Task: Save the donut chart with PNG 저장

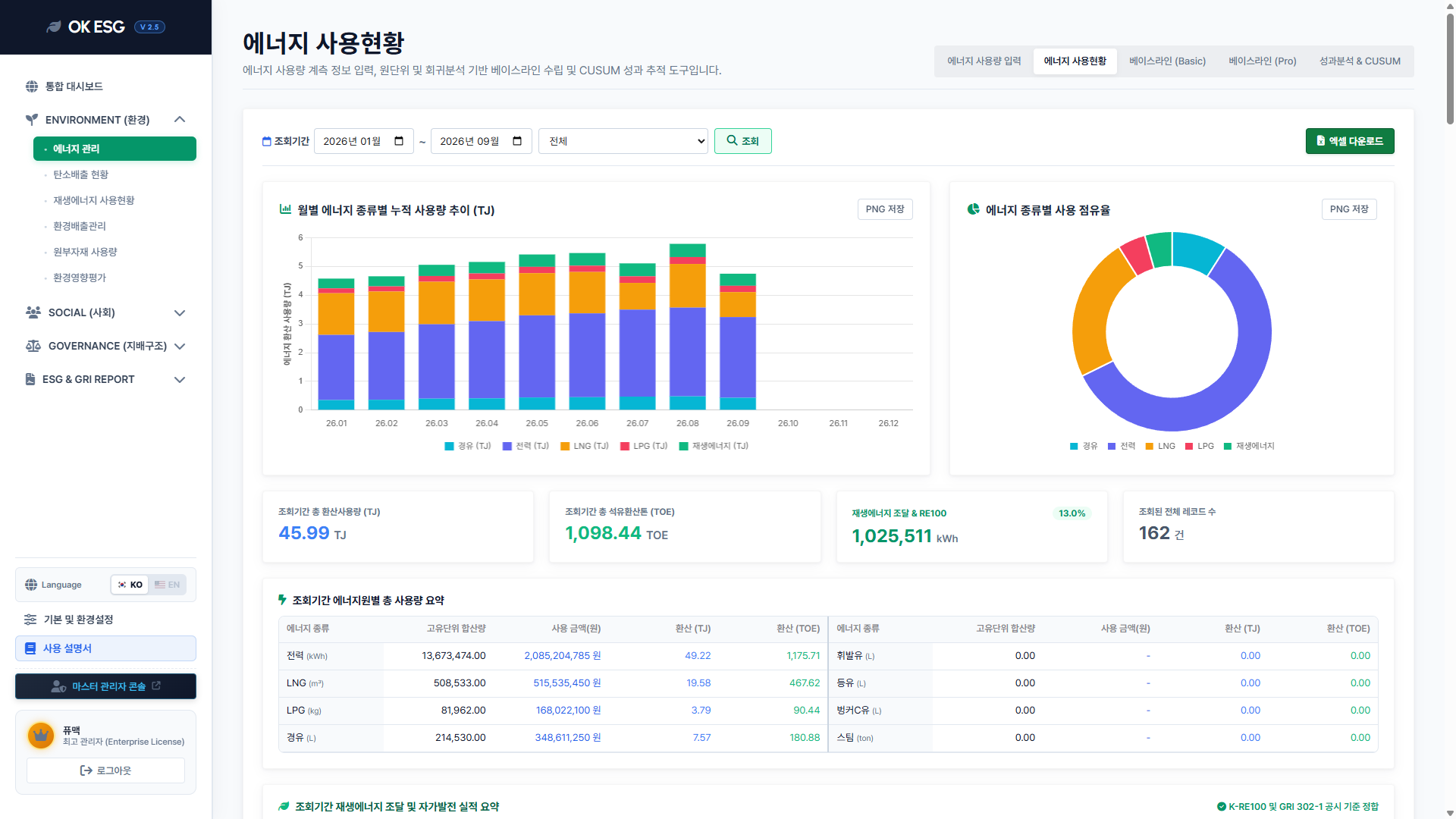Action: point(1349,209)
